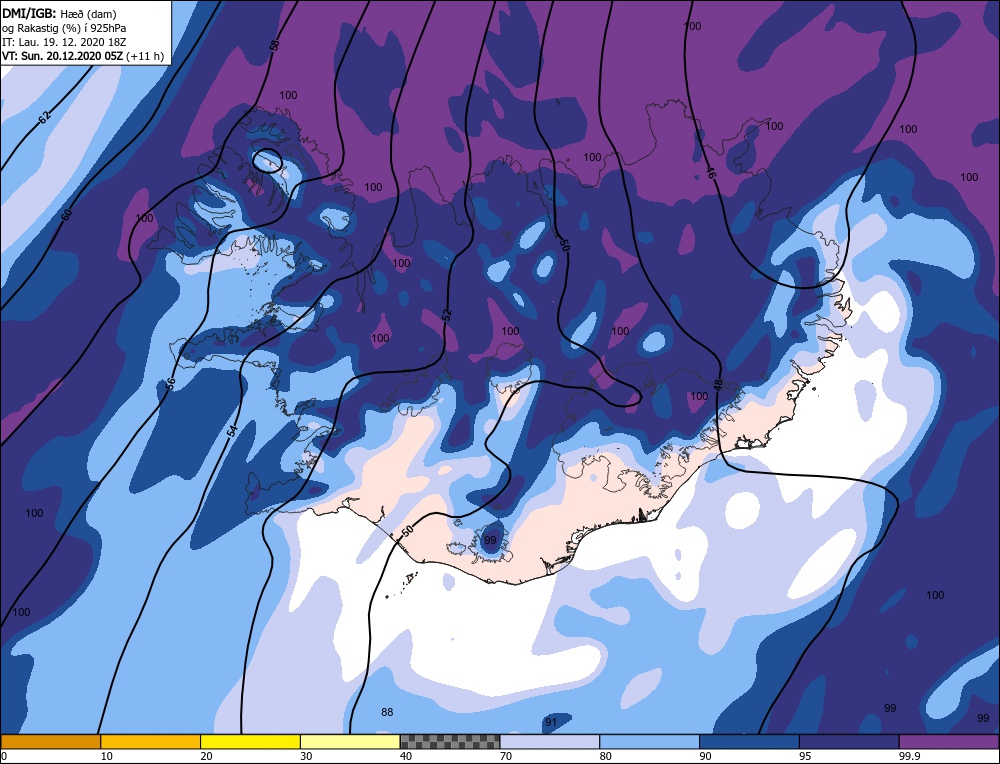Click the lavender 70–80 legend swatch
Screen dimensions: 1000x764
point(550,741)
